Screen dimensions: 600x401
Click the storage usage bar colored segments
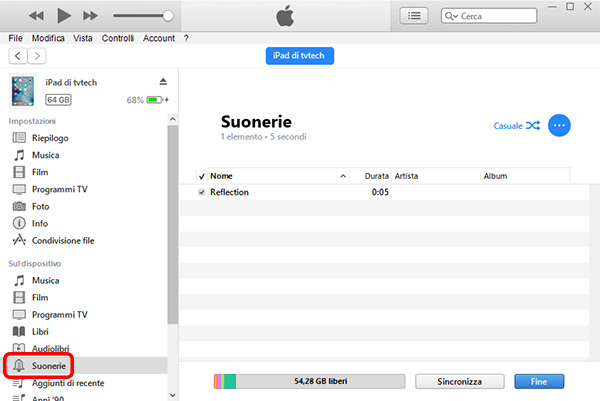pyautogui.click(x=225, y=381)
